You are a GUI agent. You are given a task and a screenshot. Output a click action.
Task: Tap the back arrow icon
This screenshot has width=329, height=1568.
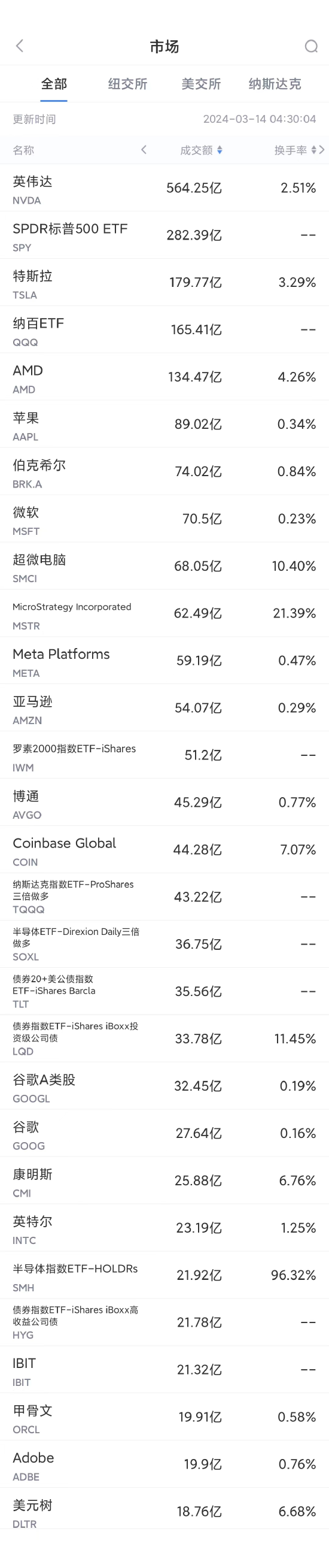click(x=20, y=46)
